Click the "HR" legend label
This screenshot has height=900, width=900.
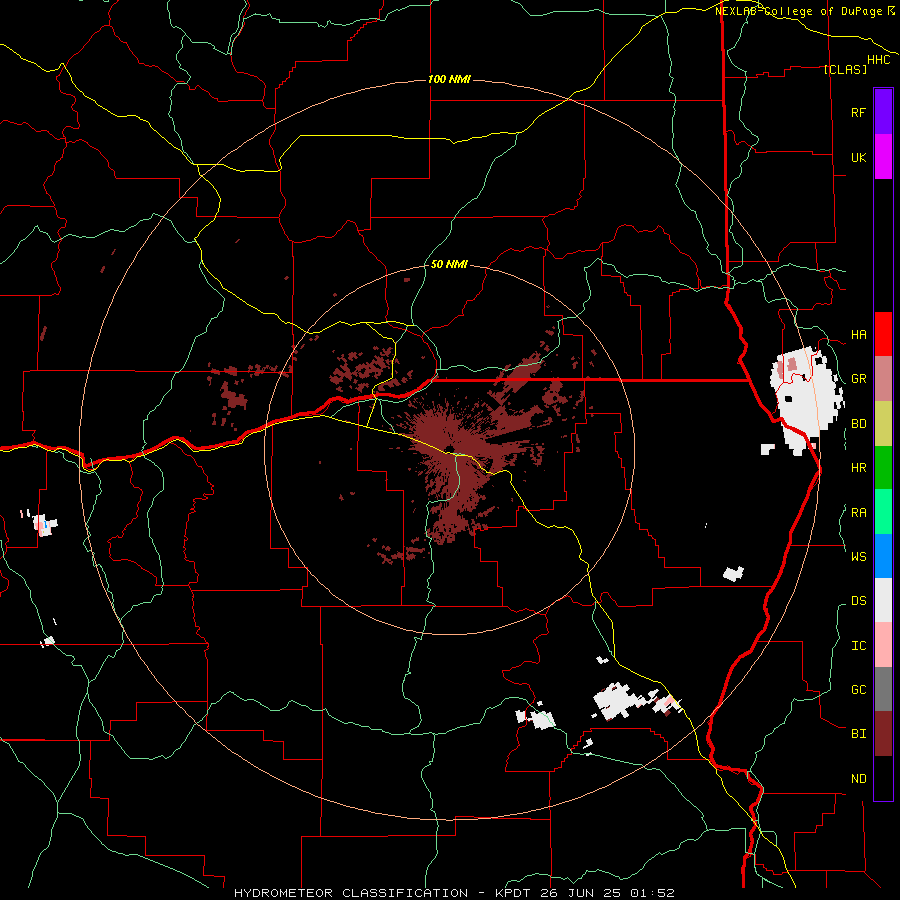tap(859, 468)
